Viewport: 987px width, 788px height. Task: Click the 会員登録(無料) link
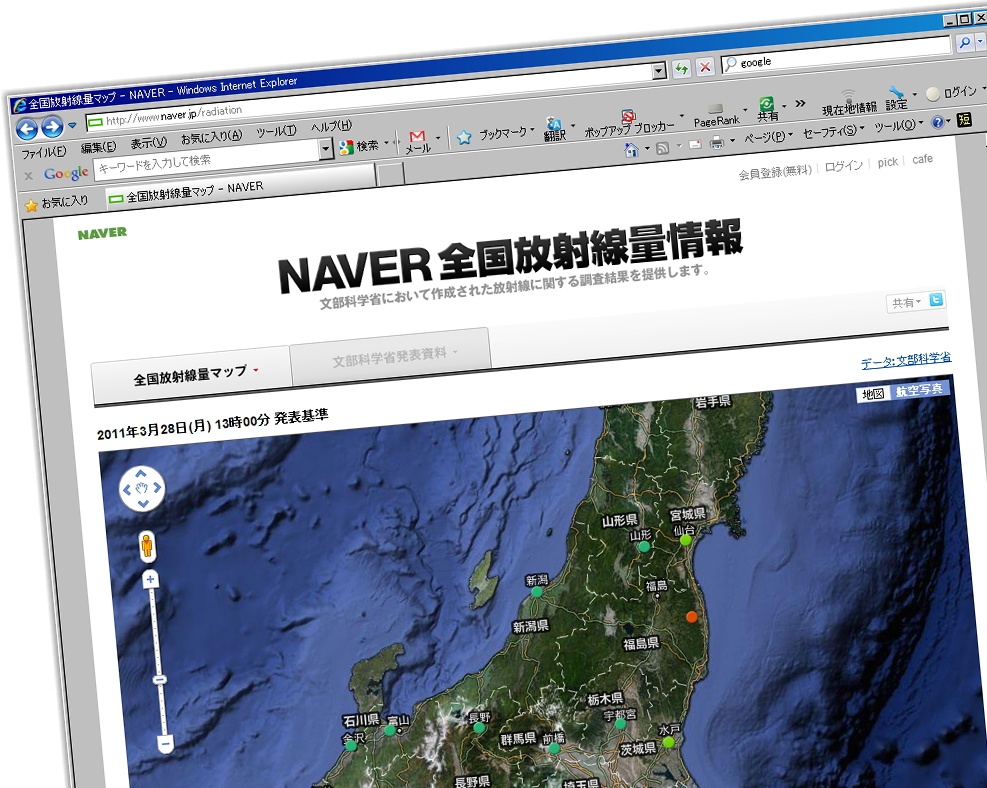pos(775,172)
